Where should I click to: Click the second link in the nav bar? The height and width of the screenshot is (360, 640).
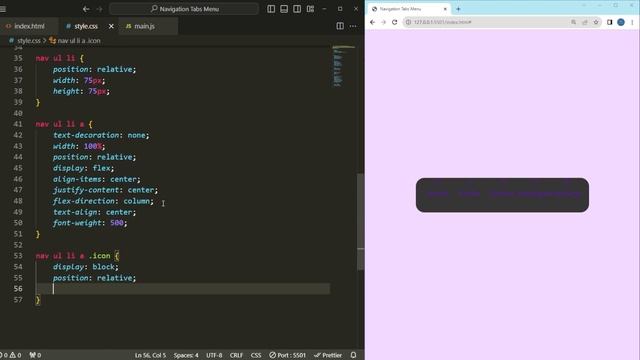tap(469, 194)
